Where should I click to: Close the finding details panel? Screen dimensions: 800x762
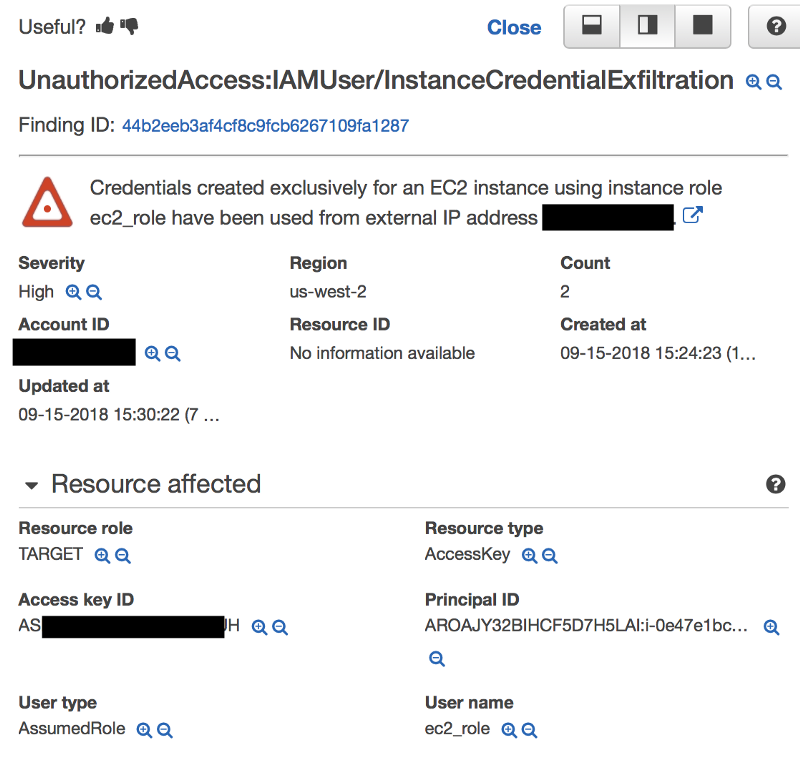tap(514, 28)
